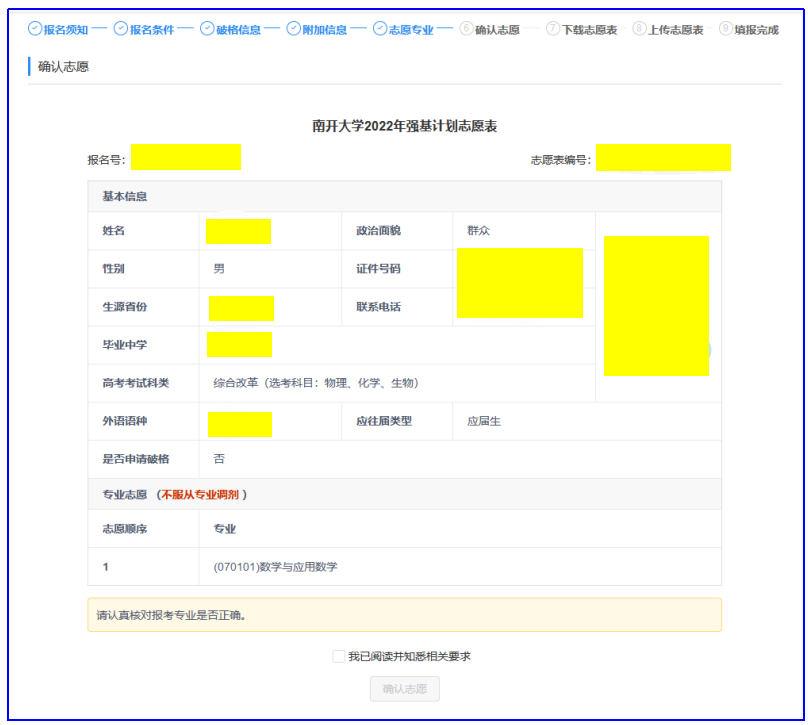This screenshot has width=808, height=725.
Task: Click the form title 南开大学2022年强基计划志愿表
Action: coord(405,126)
